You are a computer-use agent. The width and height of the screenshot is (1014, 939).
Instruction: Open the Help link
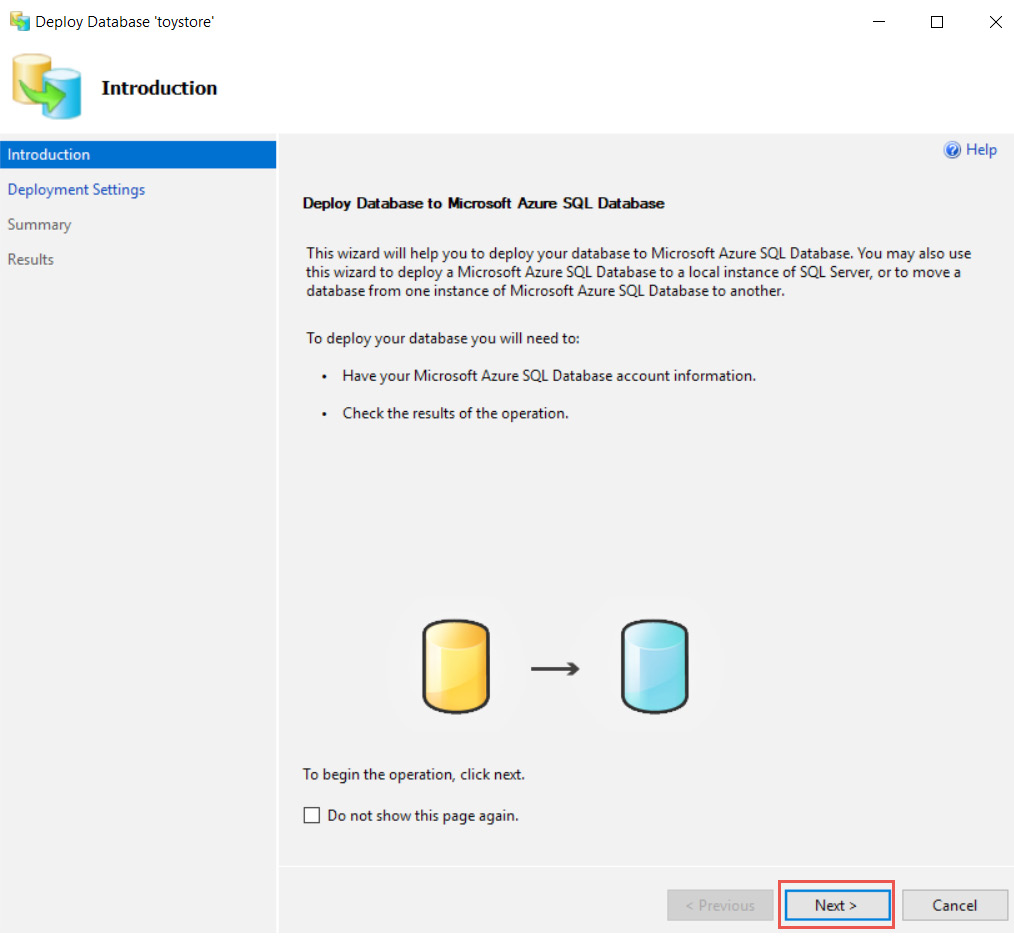coord(980,149)
